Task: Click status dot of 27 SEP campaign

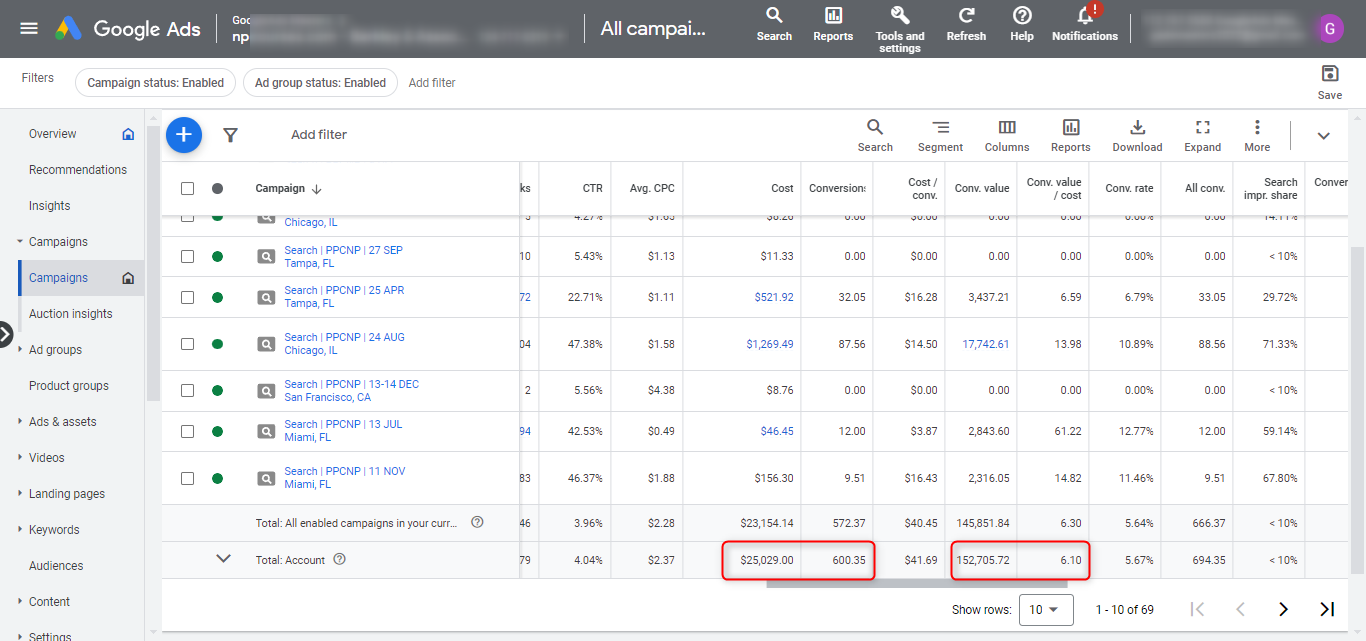Action: pyautogui.click(x=217, y=256)
